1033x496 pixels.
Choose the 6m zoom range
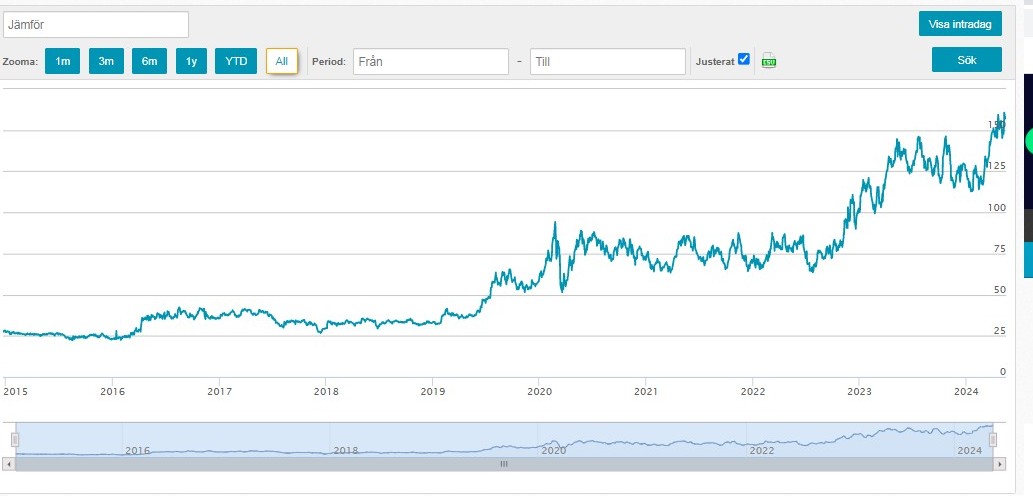[150, 61]
